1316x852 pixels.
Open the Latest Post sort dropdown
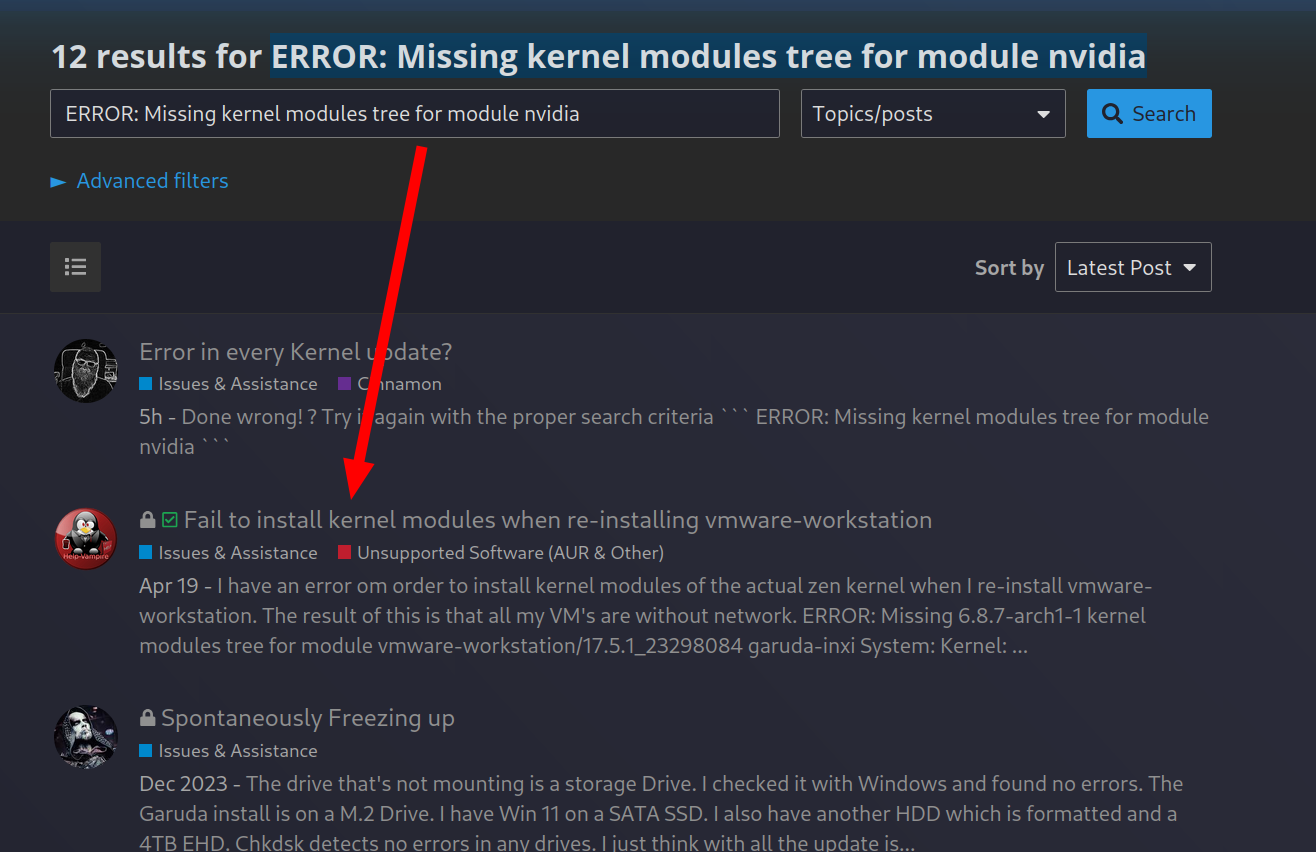(1133, 267)
